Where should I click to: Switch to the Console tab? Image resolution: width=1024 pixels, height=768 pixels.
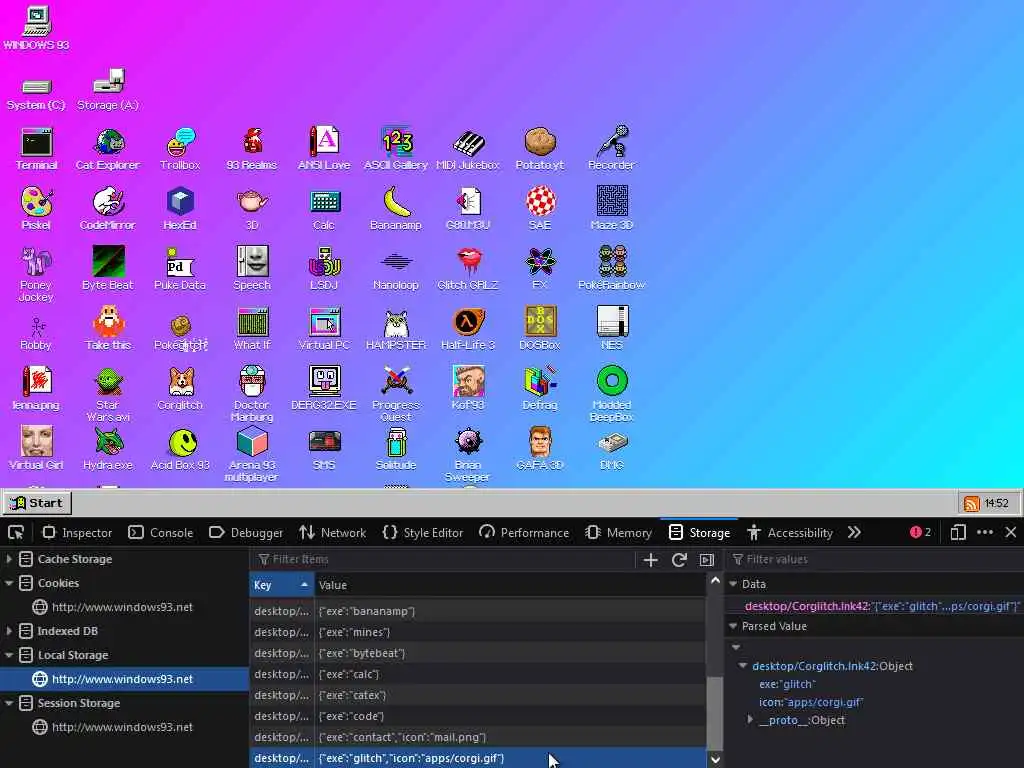pyautogui.click(x=161, y=533)
